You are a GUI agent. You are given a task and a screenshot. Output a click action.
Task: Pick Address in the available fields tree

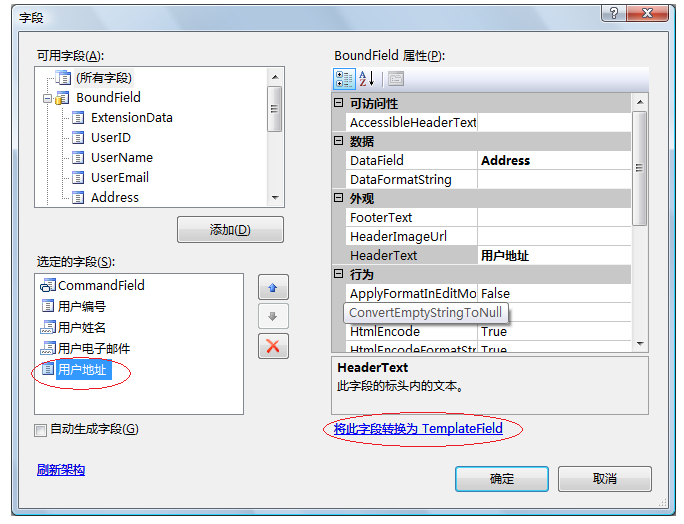coord(115,198)
